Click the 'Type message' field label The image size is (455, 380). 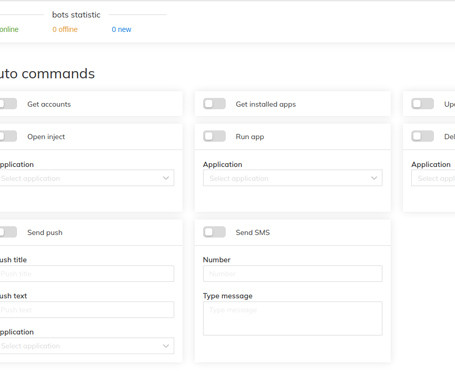coord(228,296)
